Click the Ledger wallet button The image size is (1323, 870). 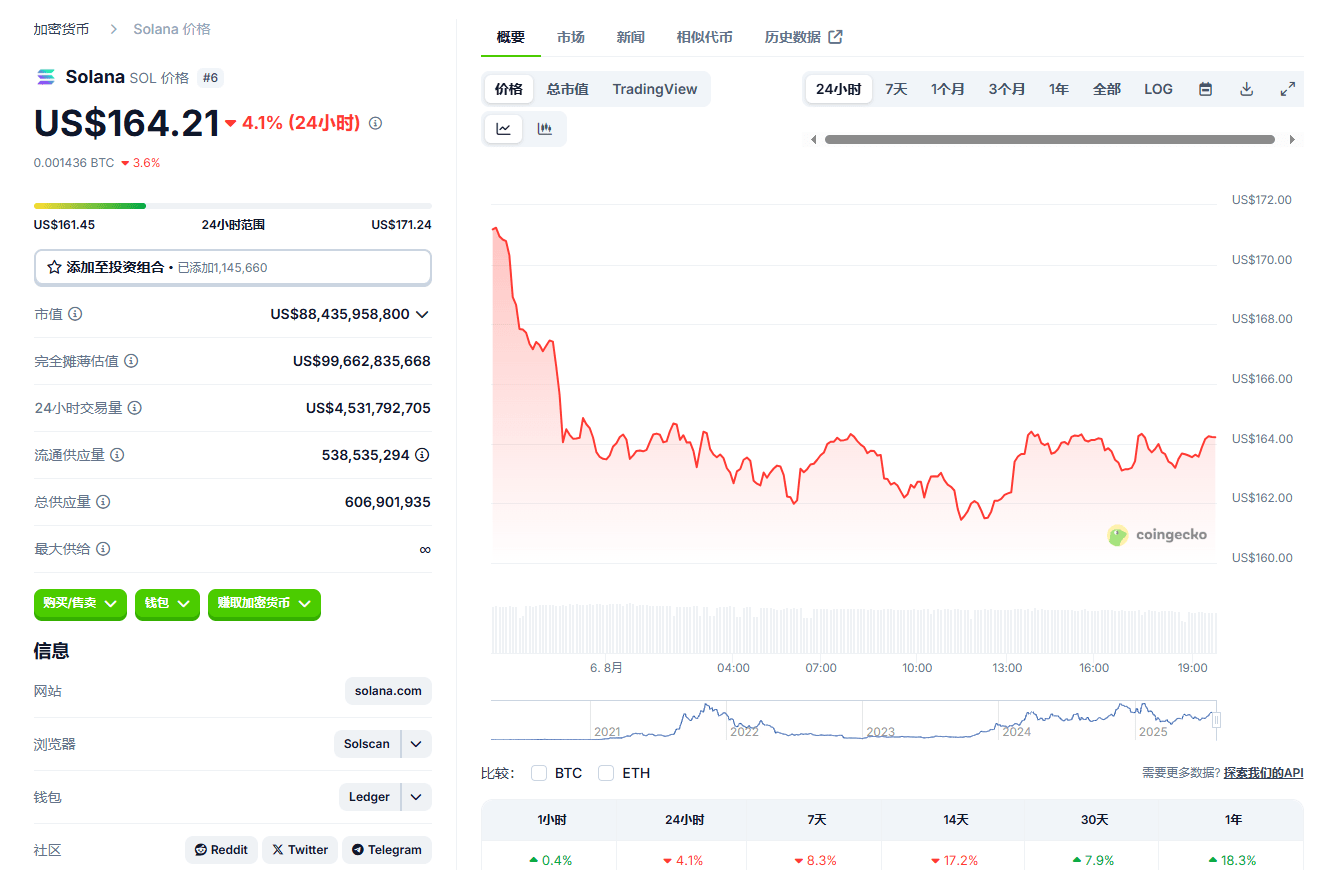click(x=370, y=797)
